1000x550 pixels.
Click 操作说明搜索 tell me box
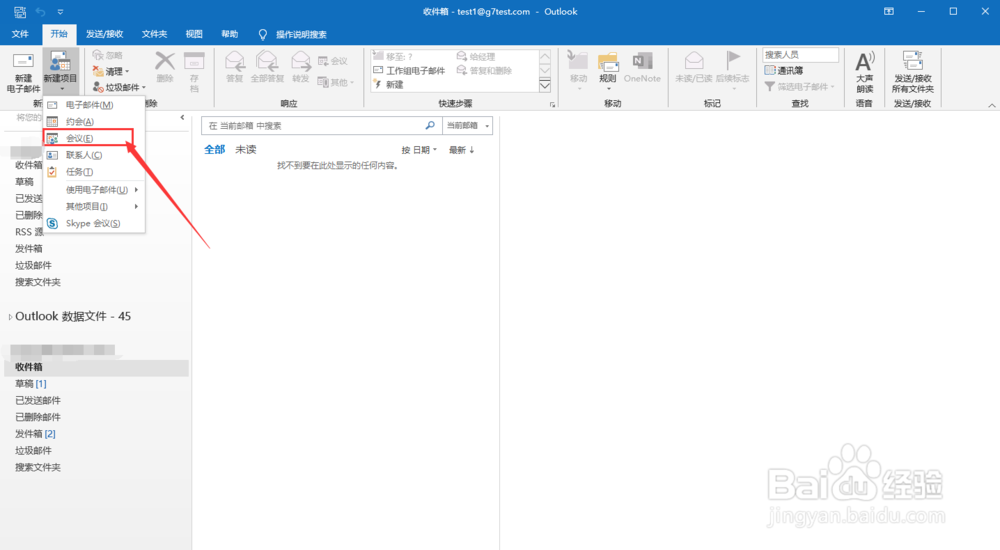click(301, 34)
